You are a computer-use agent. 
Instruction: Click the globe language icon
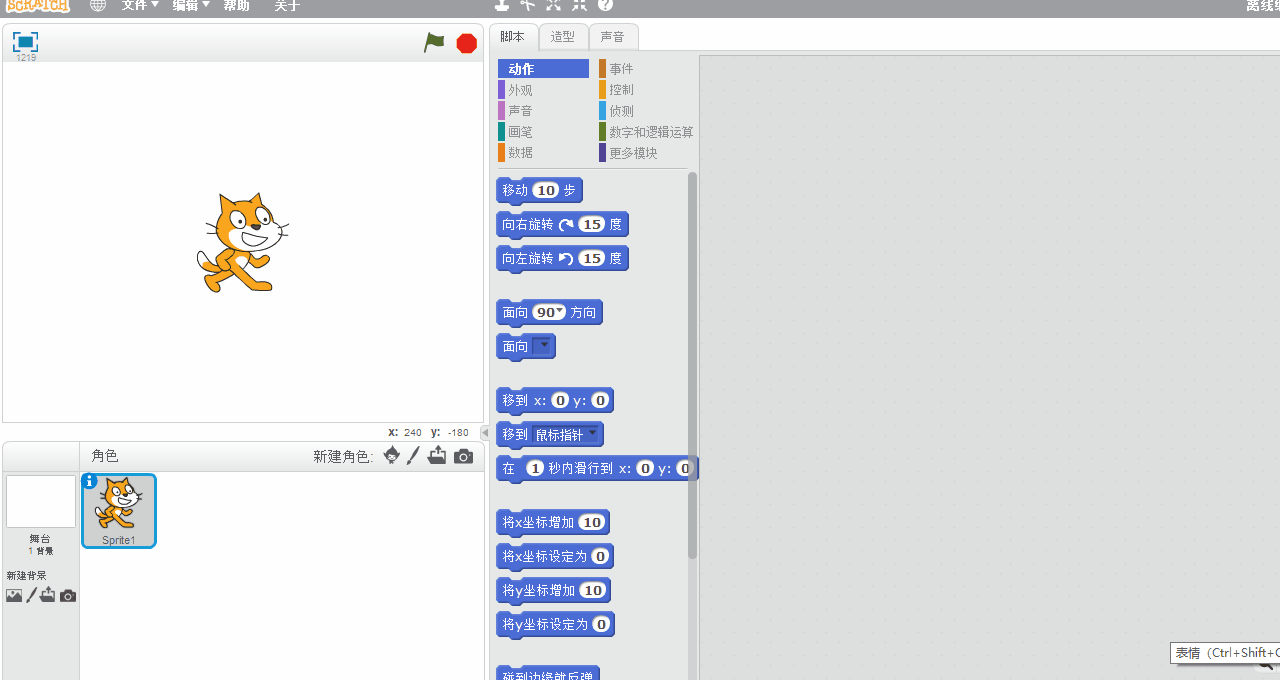97,5
